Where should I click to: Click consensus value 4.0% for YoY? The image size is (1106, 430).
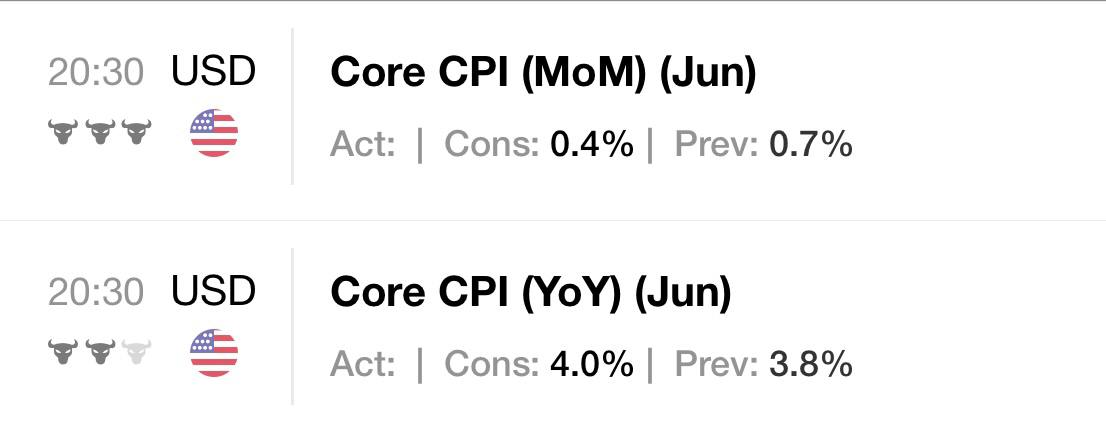[x=592, y=364]
